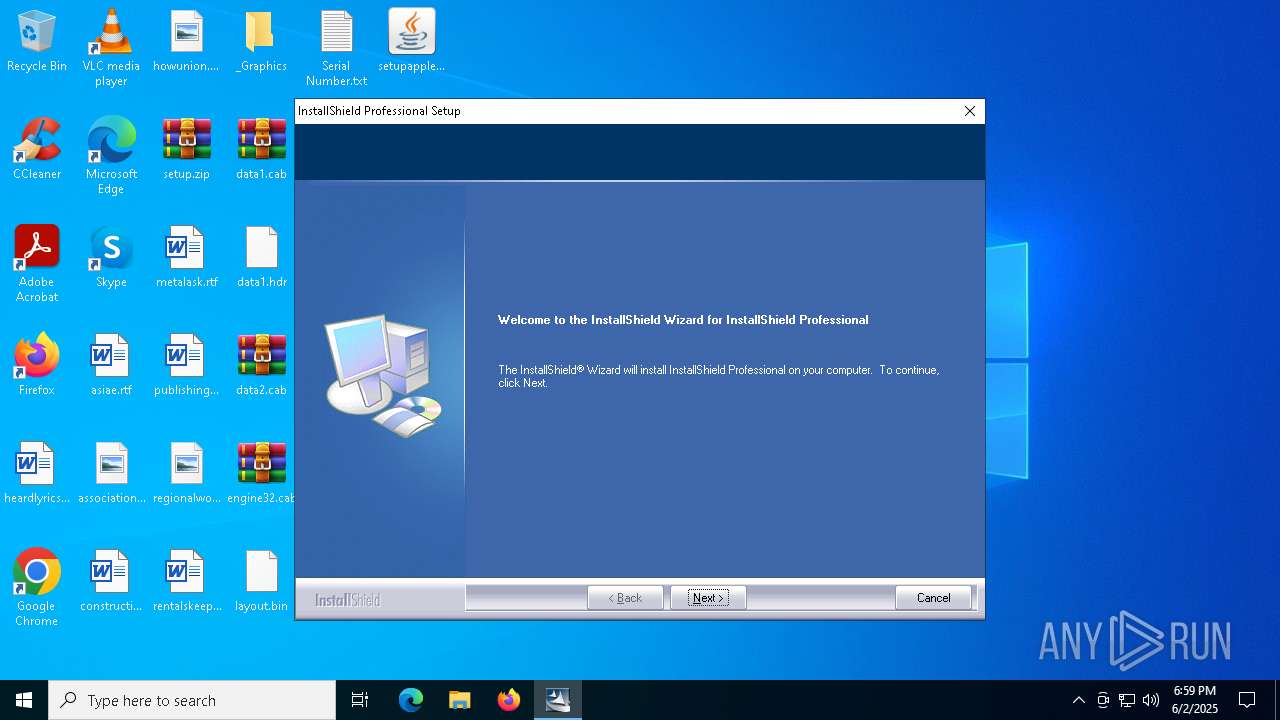The width and height of the screenshot is (1280, 720).
Task: Open the Firefox desktop shortcut
Action: coord(37,366)
